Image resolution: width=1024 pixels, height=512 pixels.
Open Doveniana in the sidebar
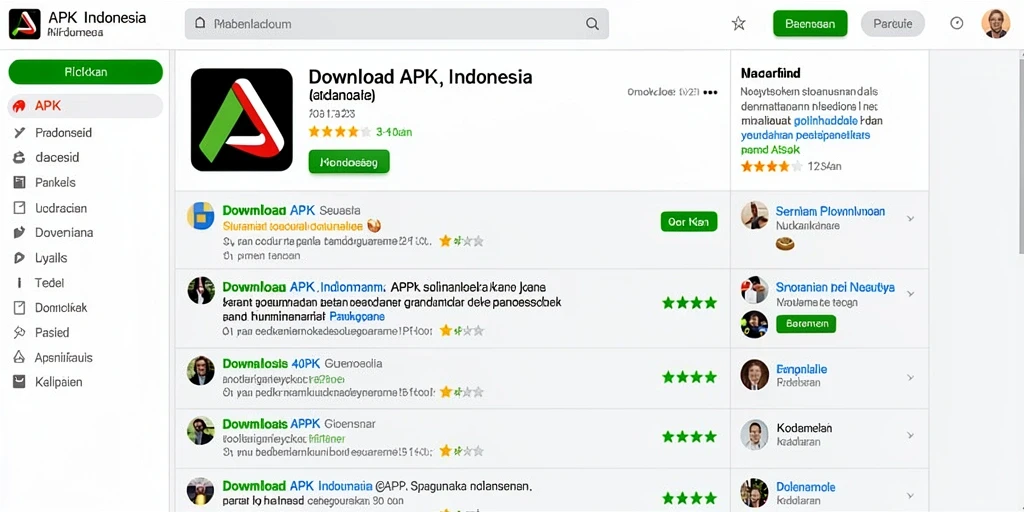[x=64, y=232]
